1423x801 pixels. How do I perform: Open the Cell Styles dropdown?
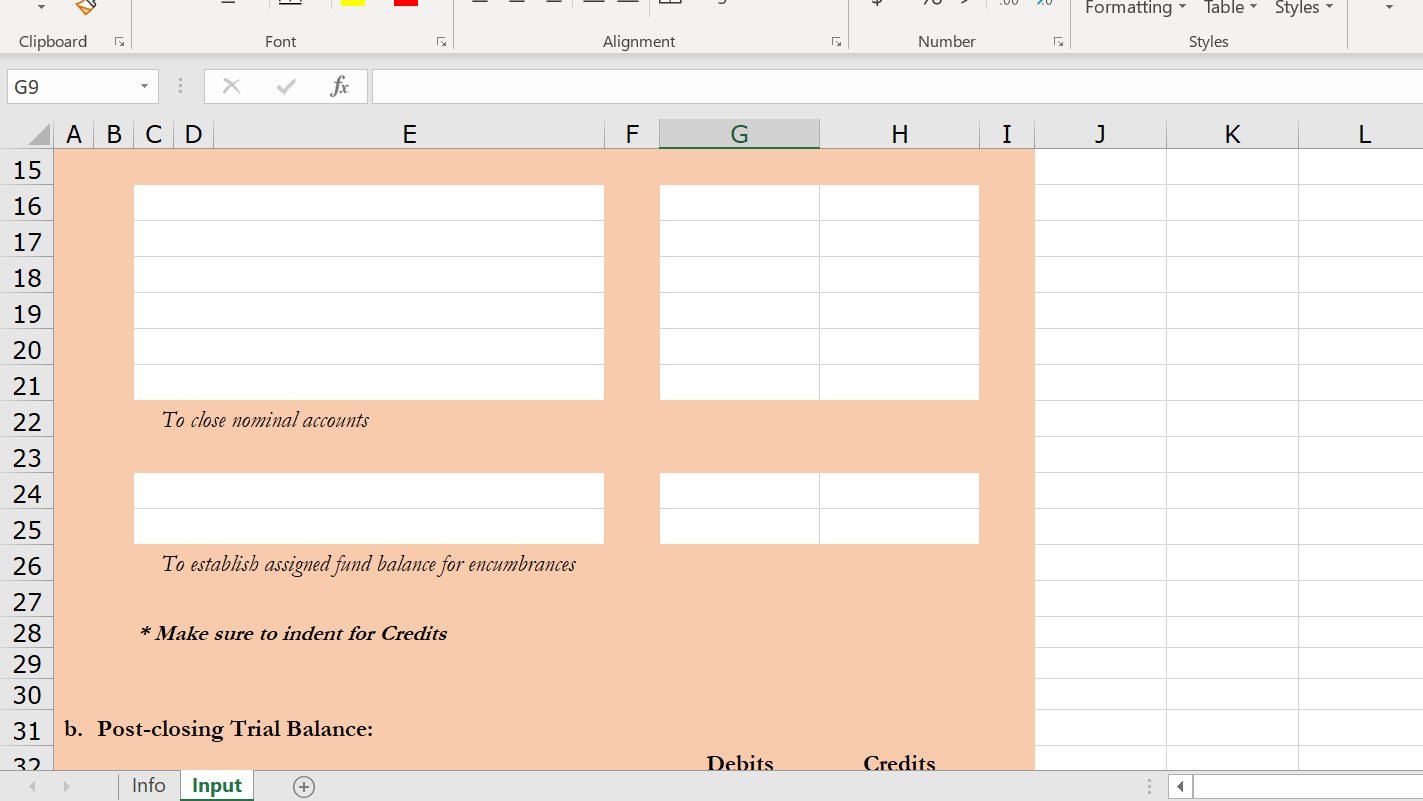pyautogui.click(x=1304, y=8)
